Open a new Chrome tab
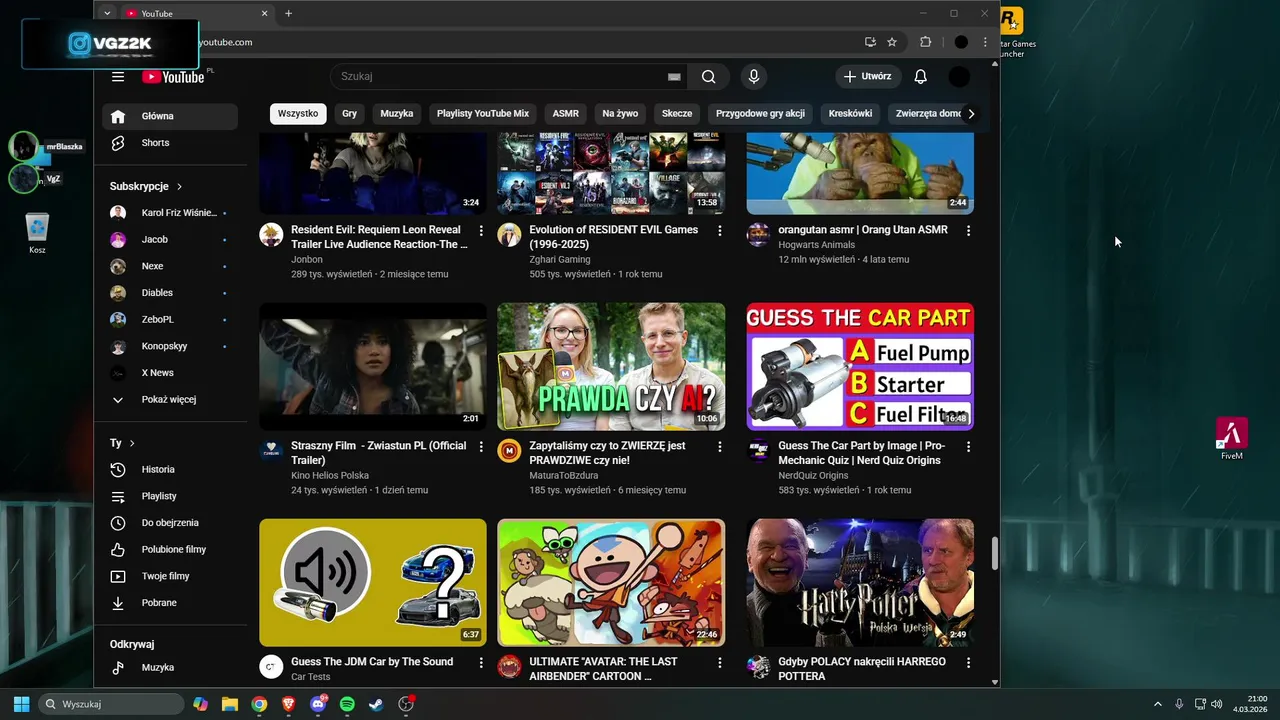 [289, 13]
